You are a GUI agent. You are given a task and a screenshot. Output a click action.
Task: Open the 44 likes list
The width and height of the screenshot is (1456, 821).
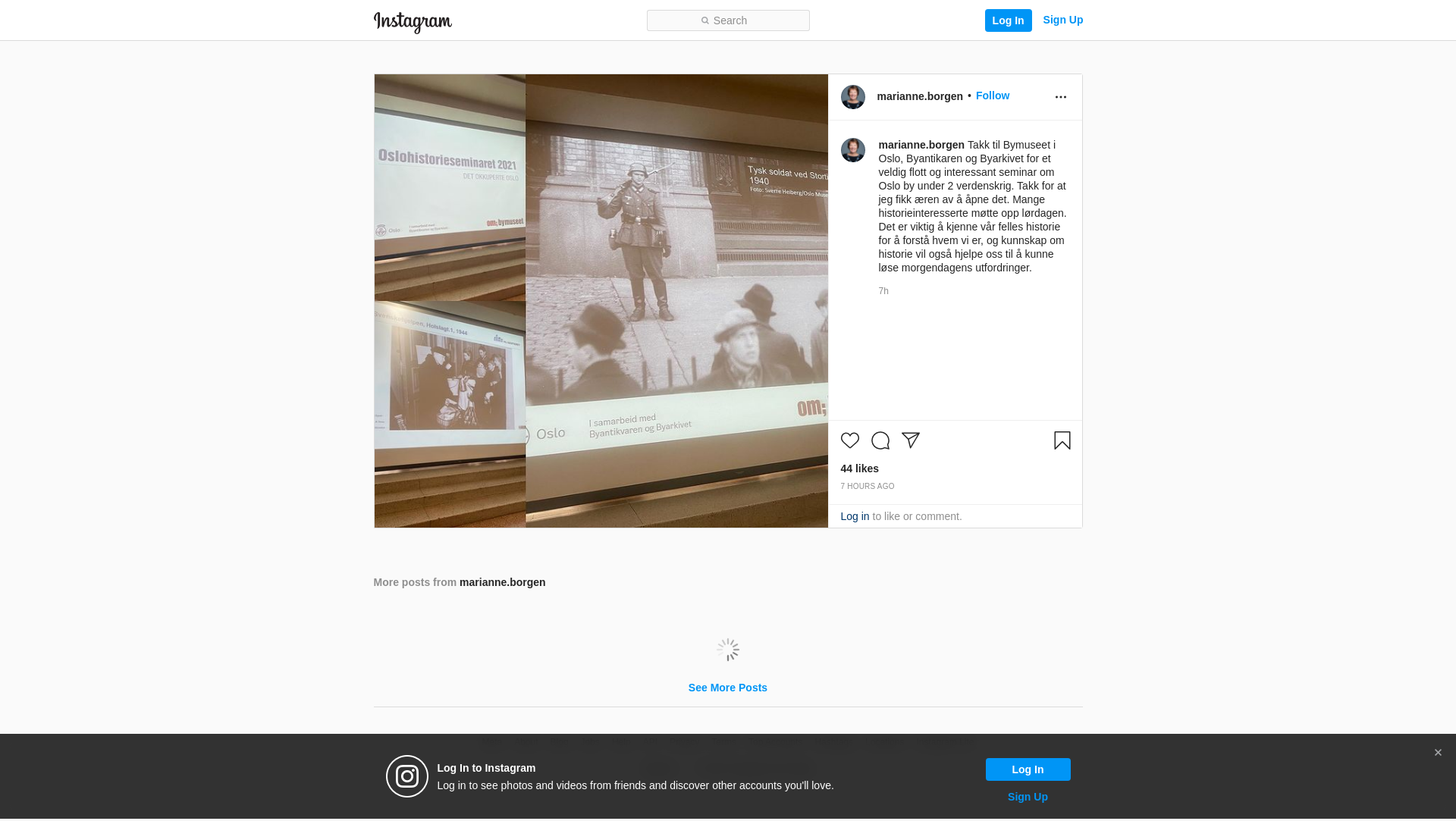pos(859,468)
